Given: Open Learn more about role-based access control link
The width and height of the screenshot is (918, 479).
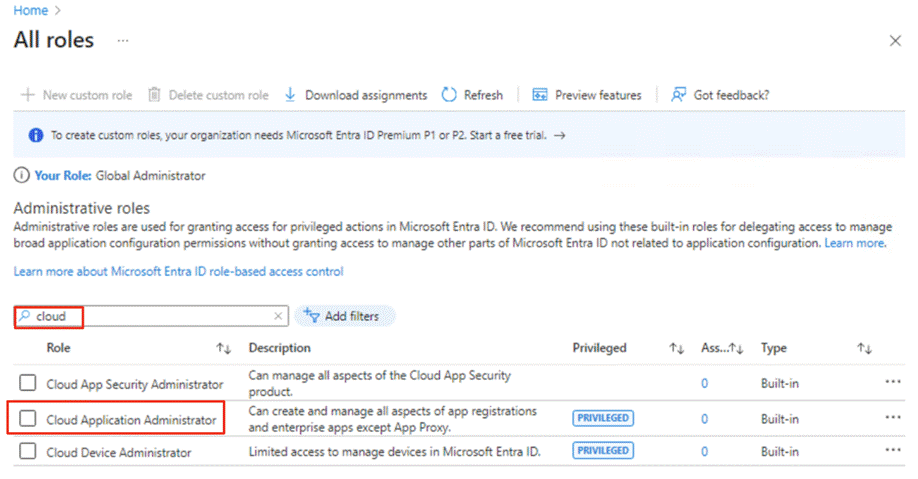Looking at the screenshot, I should (x=178, y=271).
